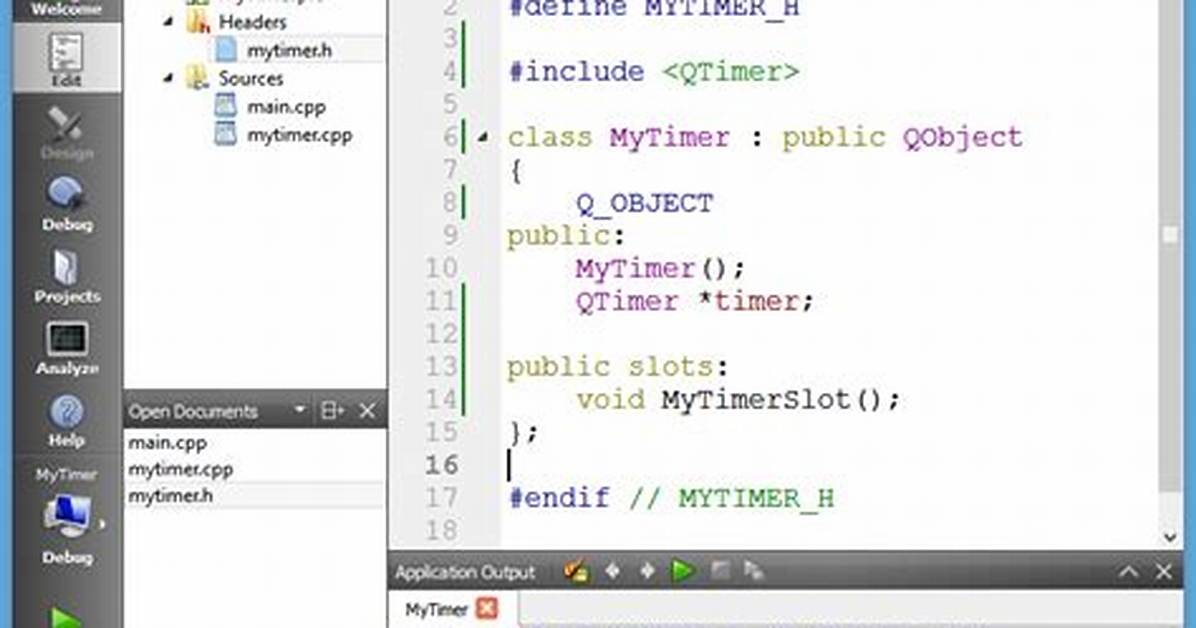This screenshot has height=628, width=1196.
Task: Split the Open Documents panel
Action: [x=333, y=411]
